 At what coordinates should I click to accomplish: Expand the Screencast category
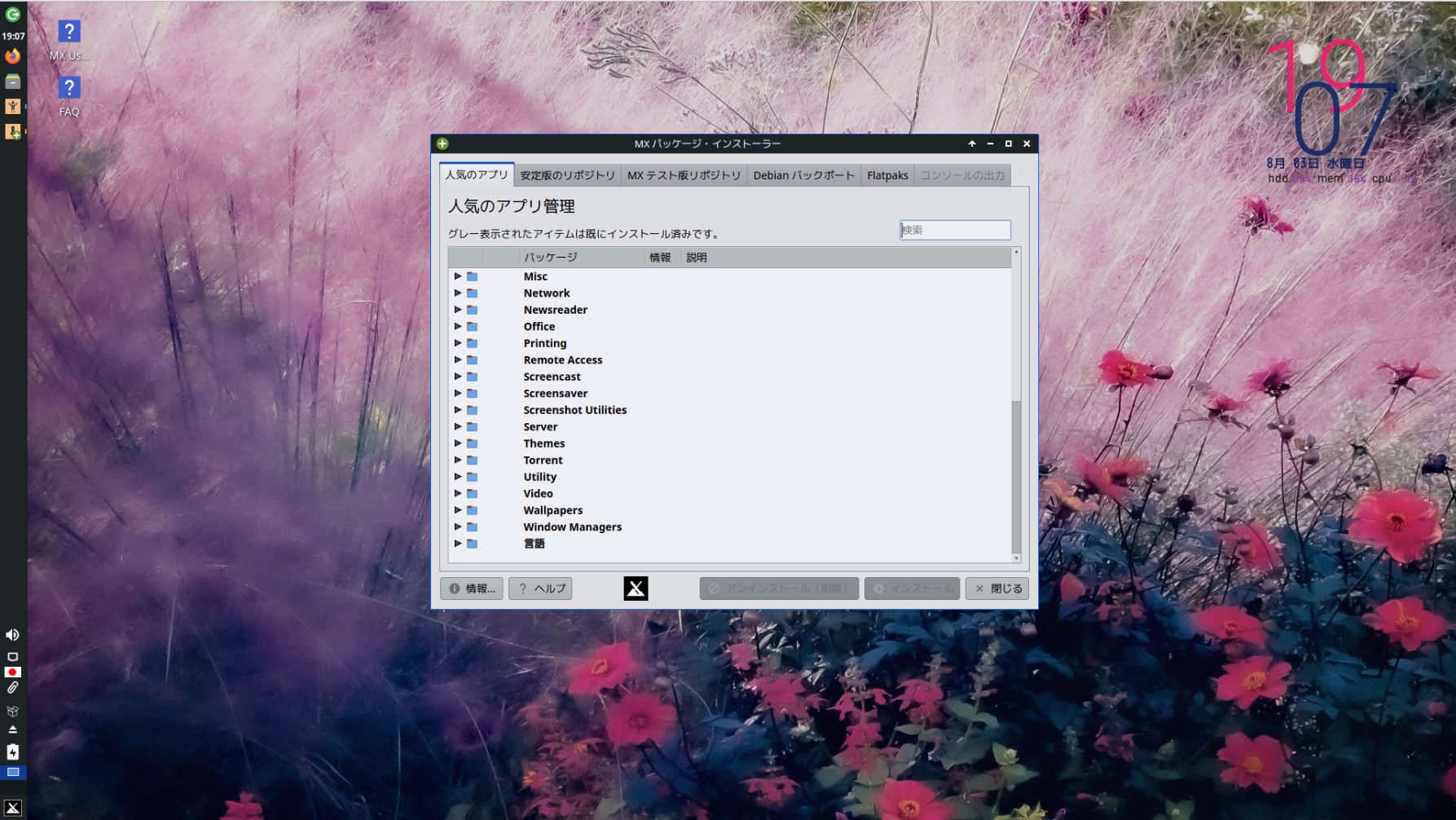coord(458,377)
